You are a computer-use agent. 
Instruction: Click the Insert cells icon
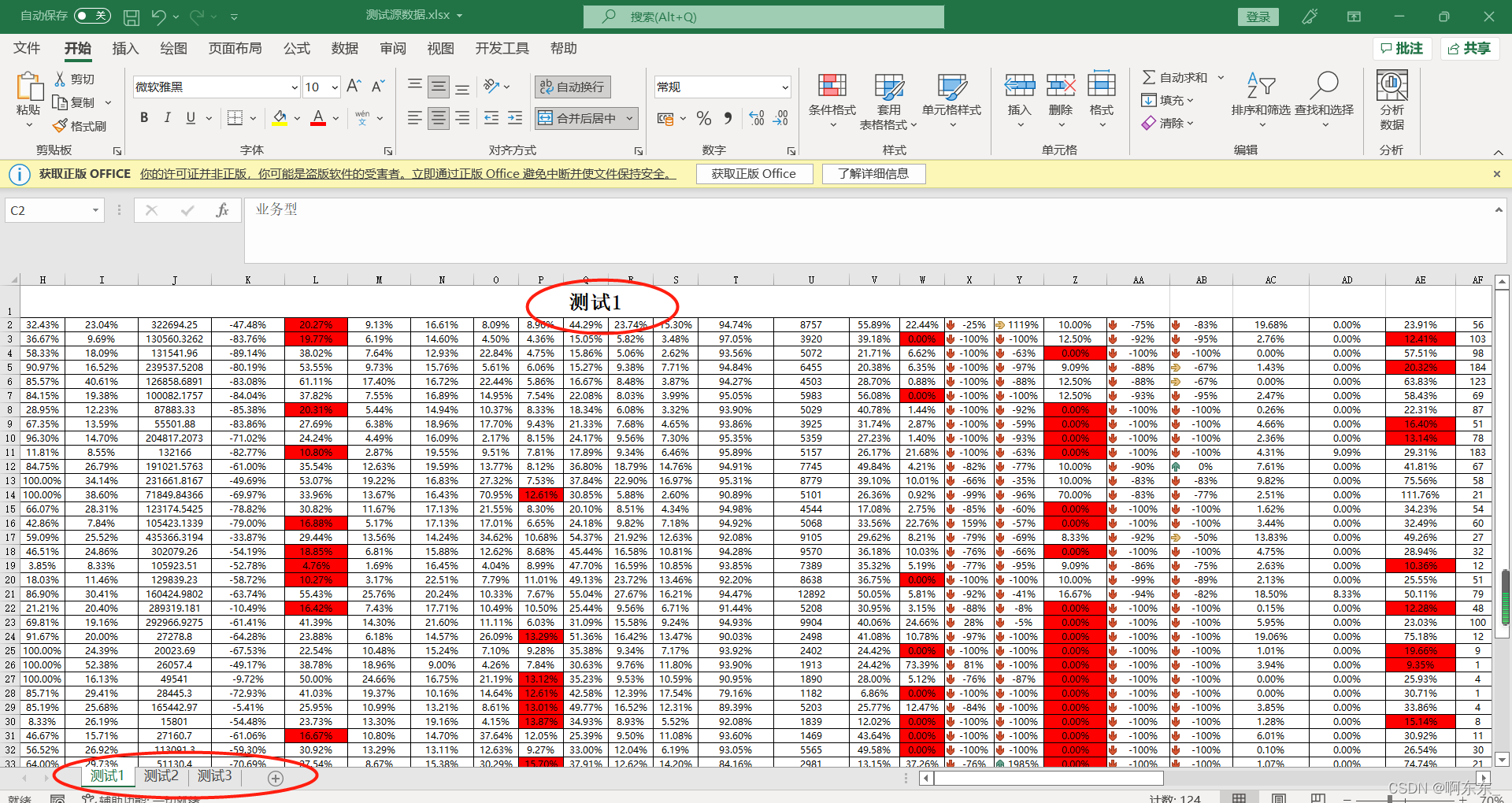[1020, 85]
